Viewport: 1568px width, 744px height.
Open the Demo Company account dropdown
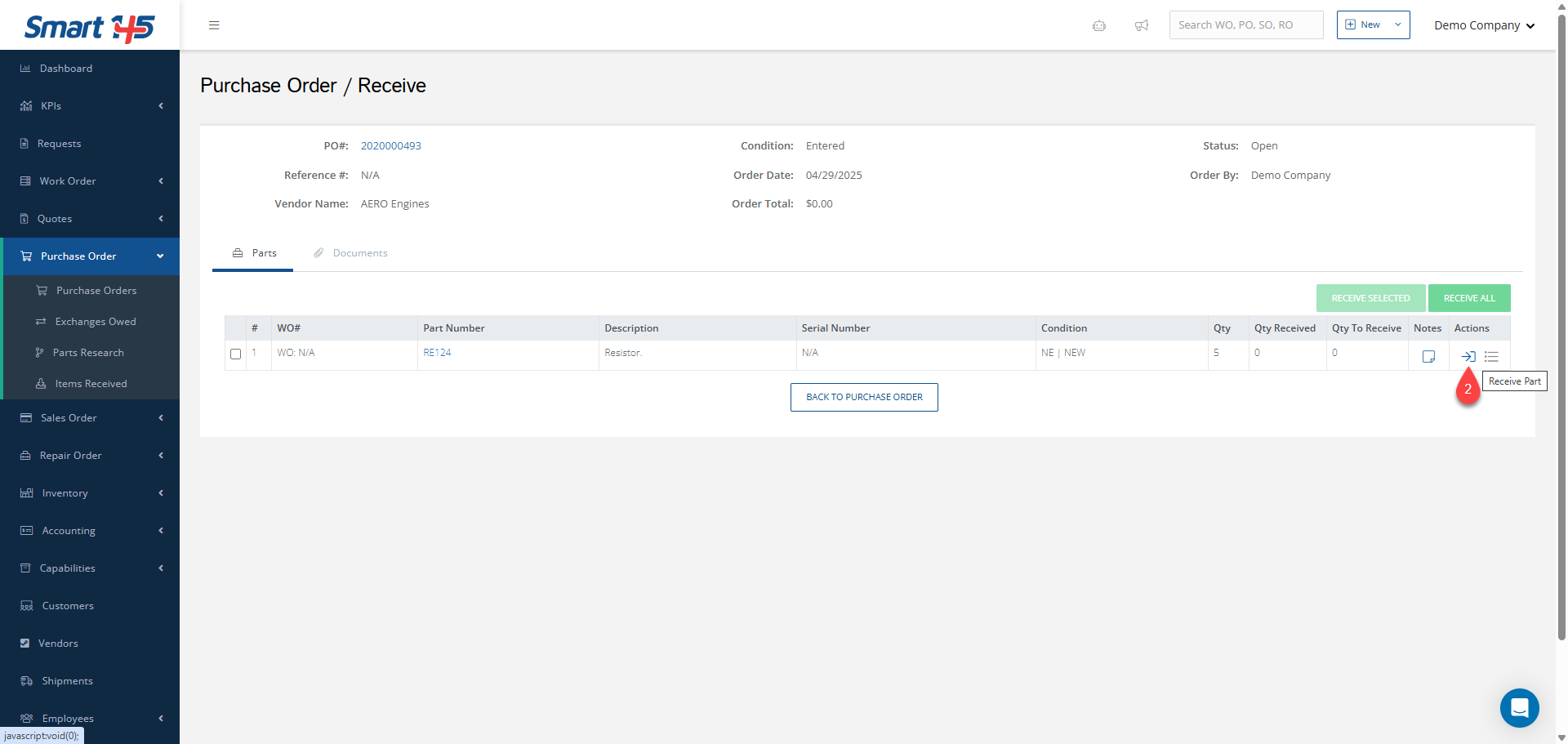[x=1484, y=25]
